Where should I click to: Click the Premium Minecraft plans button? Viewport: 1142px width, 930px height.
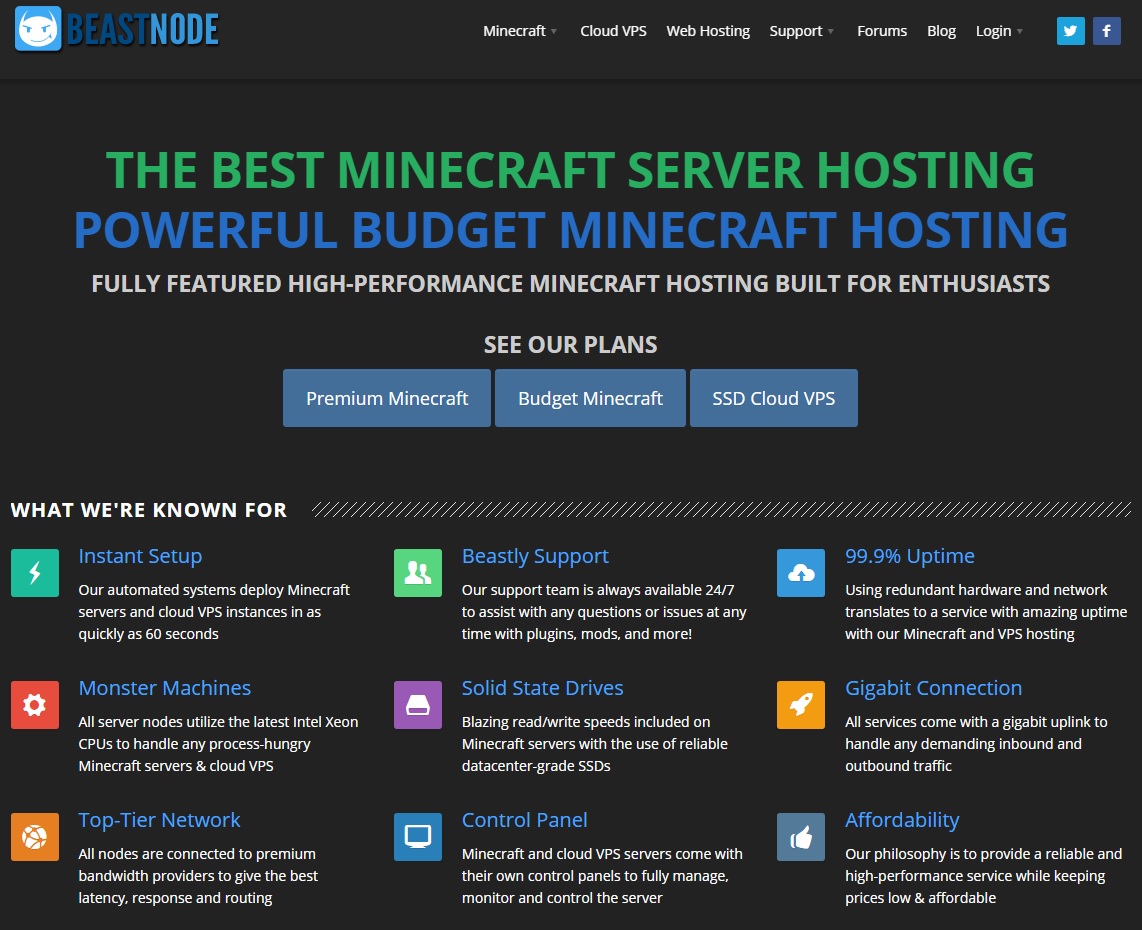point(386,397)
